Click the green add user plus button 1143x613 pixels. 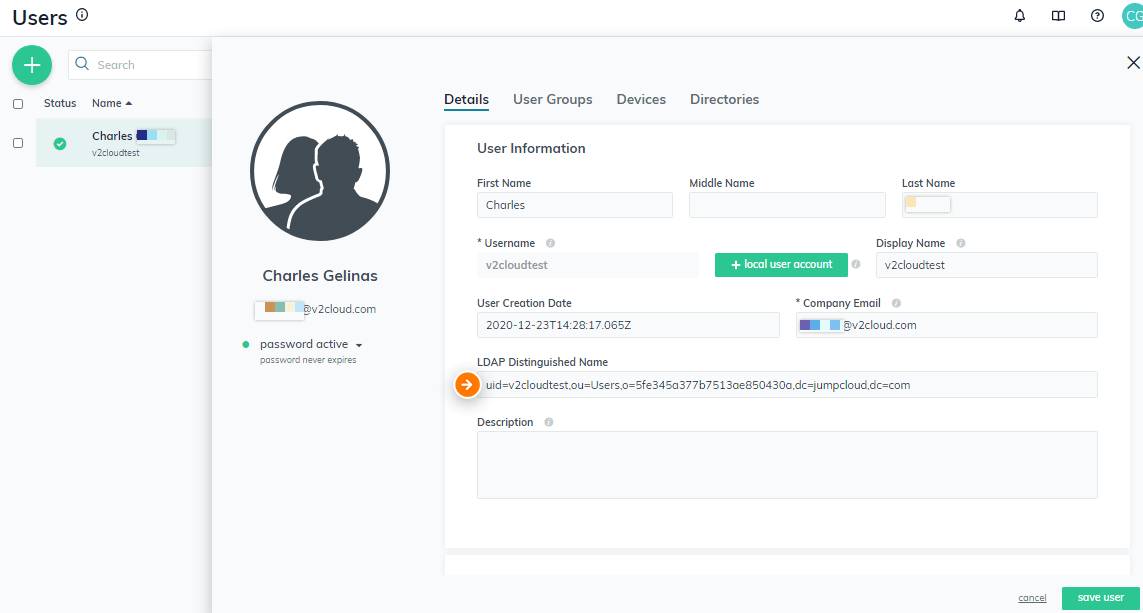(32, 65)
